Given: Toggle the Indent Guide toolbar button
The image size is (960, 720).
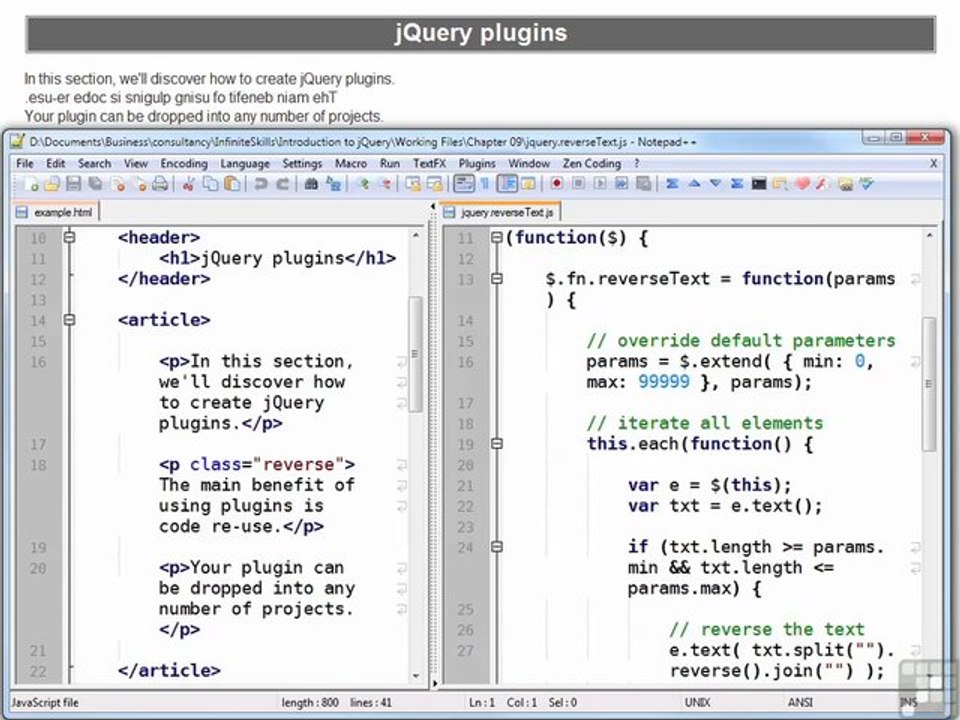Looking at the screenshot, I should [507, 184].
